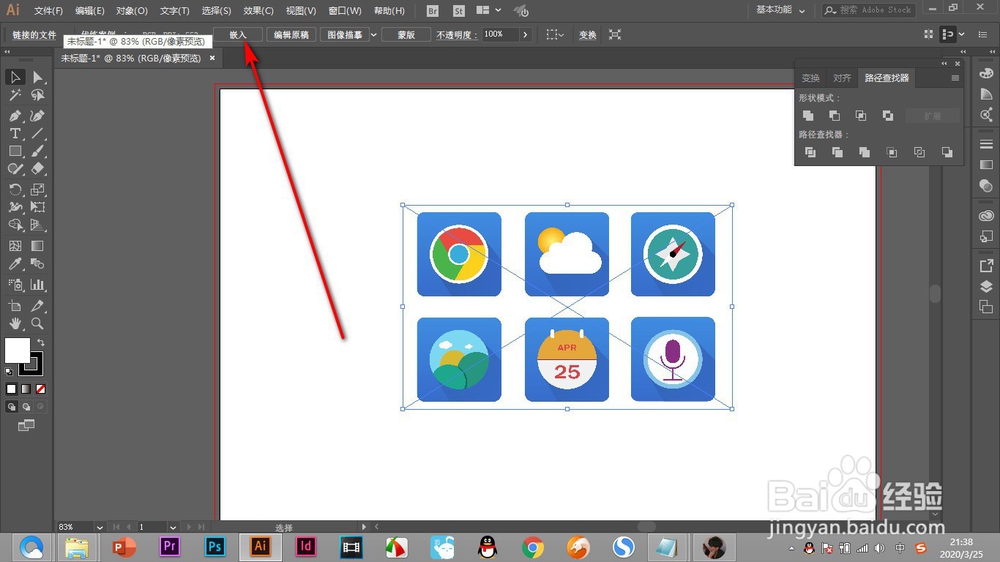Reset to default fill and stroke
Viewport: 1000px width, 562px height.
point(9,371)
